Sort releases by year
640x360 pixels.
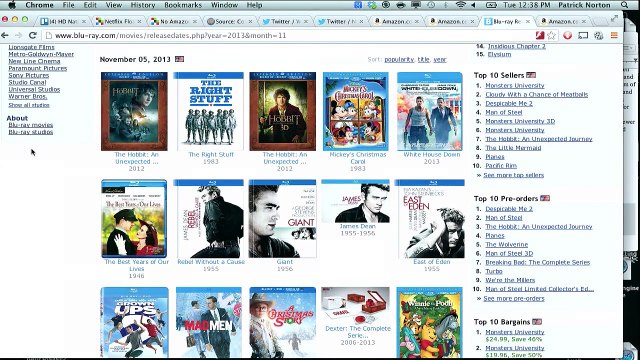440,60
